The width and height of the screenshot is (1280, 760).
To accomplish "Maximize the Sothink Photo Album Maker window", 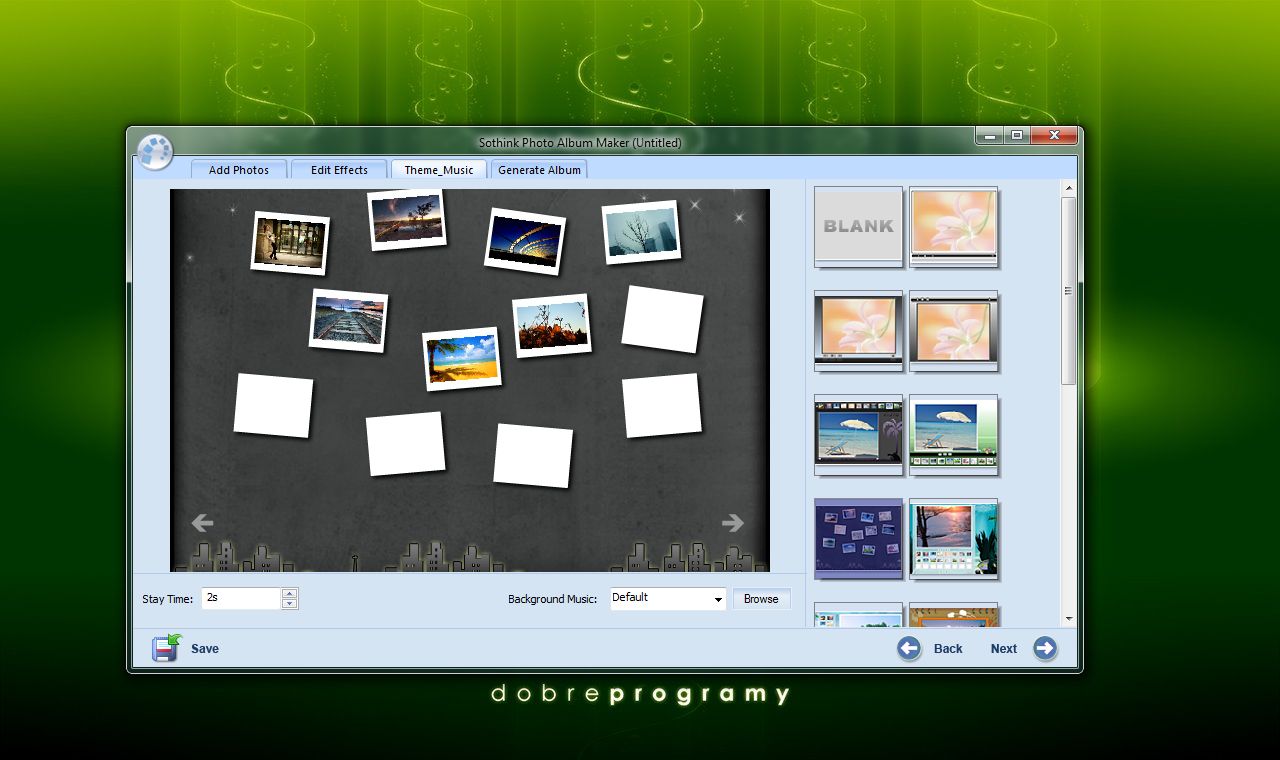I will point(1017,135).
